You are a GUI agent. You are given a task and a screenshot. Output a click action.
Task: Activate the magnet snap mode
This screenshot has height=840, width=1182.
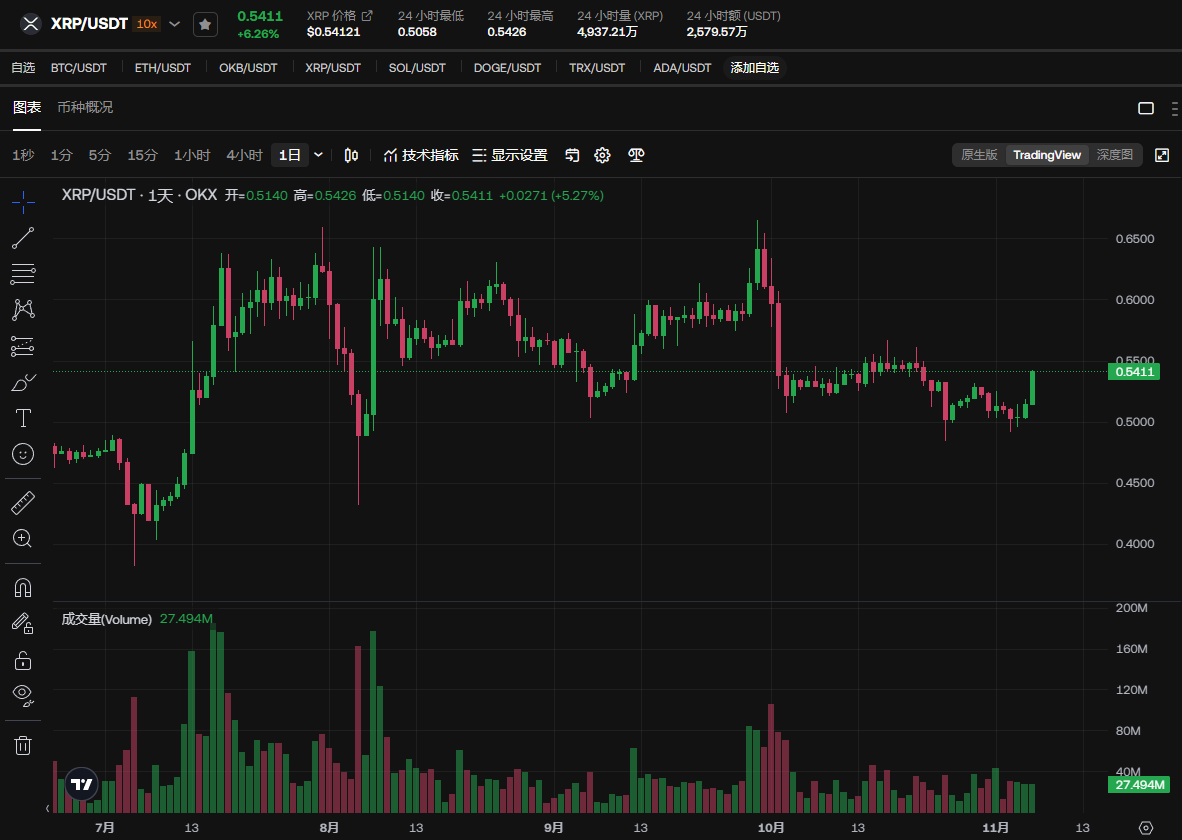[23, 587]
